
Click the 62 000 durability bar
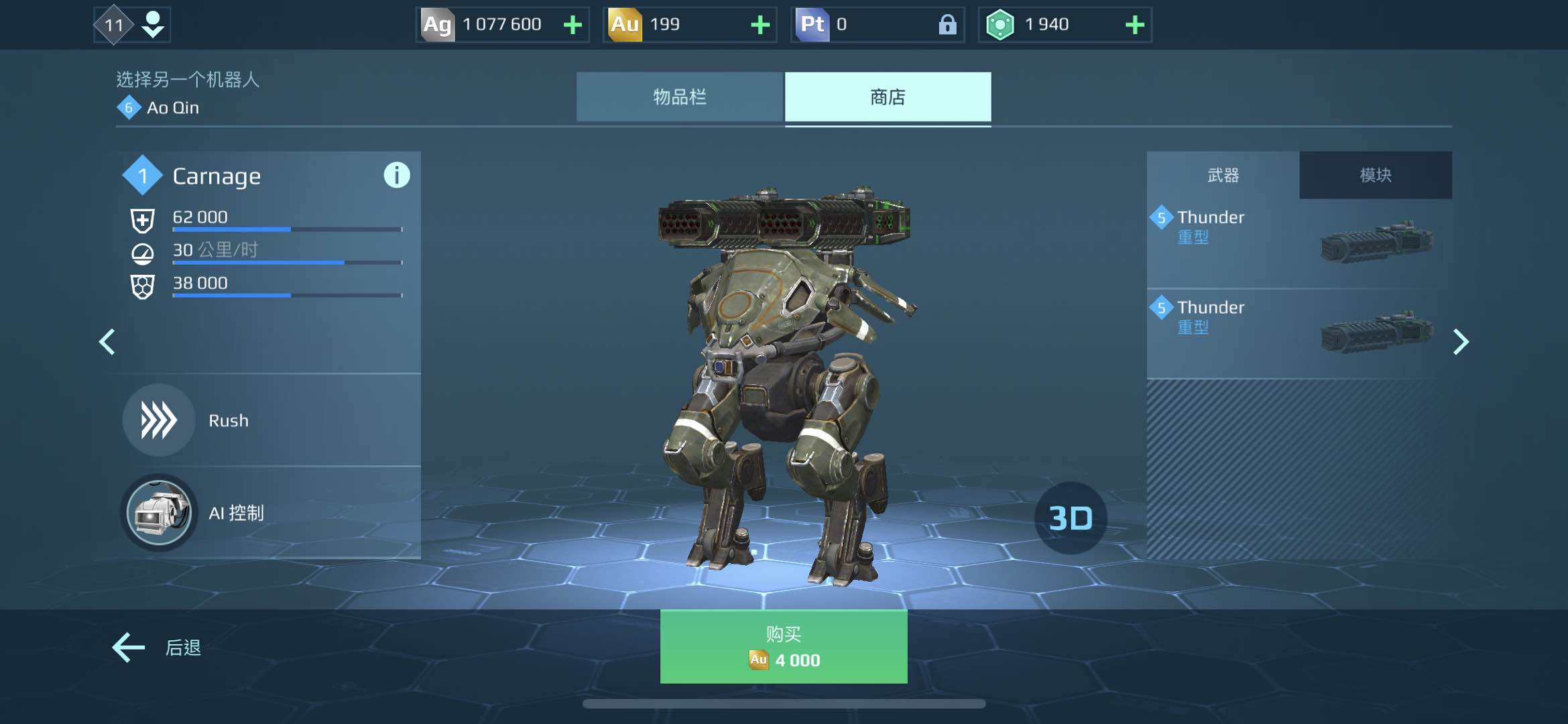tap(287, 229)
